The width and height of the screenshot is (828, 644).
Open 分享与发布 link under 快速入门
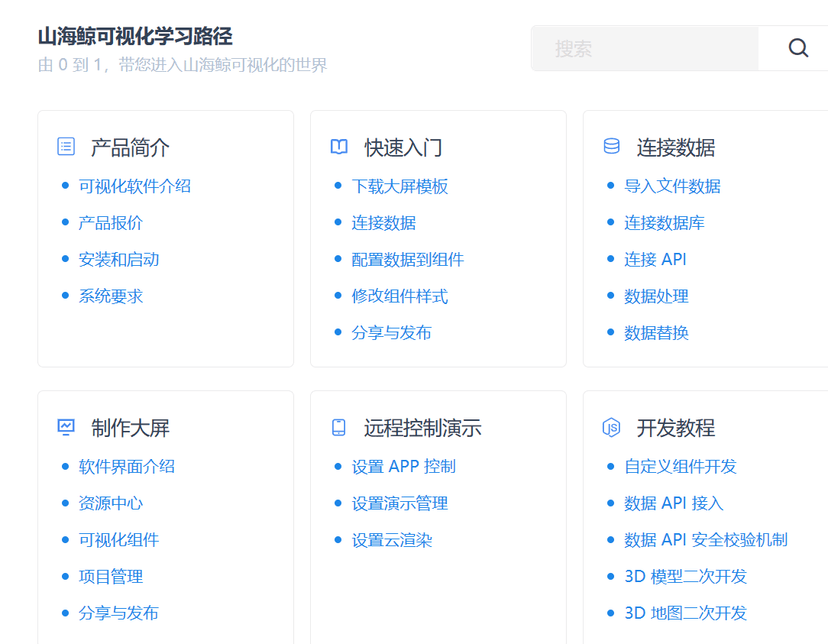click(x=392, y=333)
